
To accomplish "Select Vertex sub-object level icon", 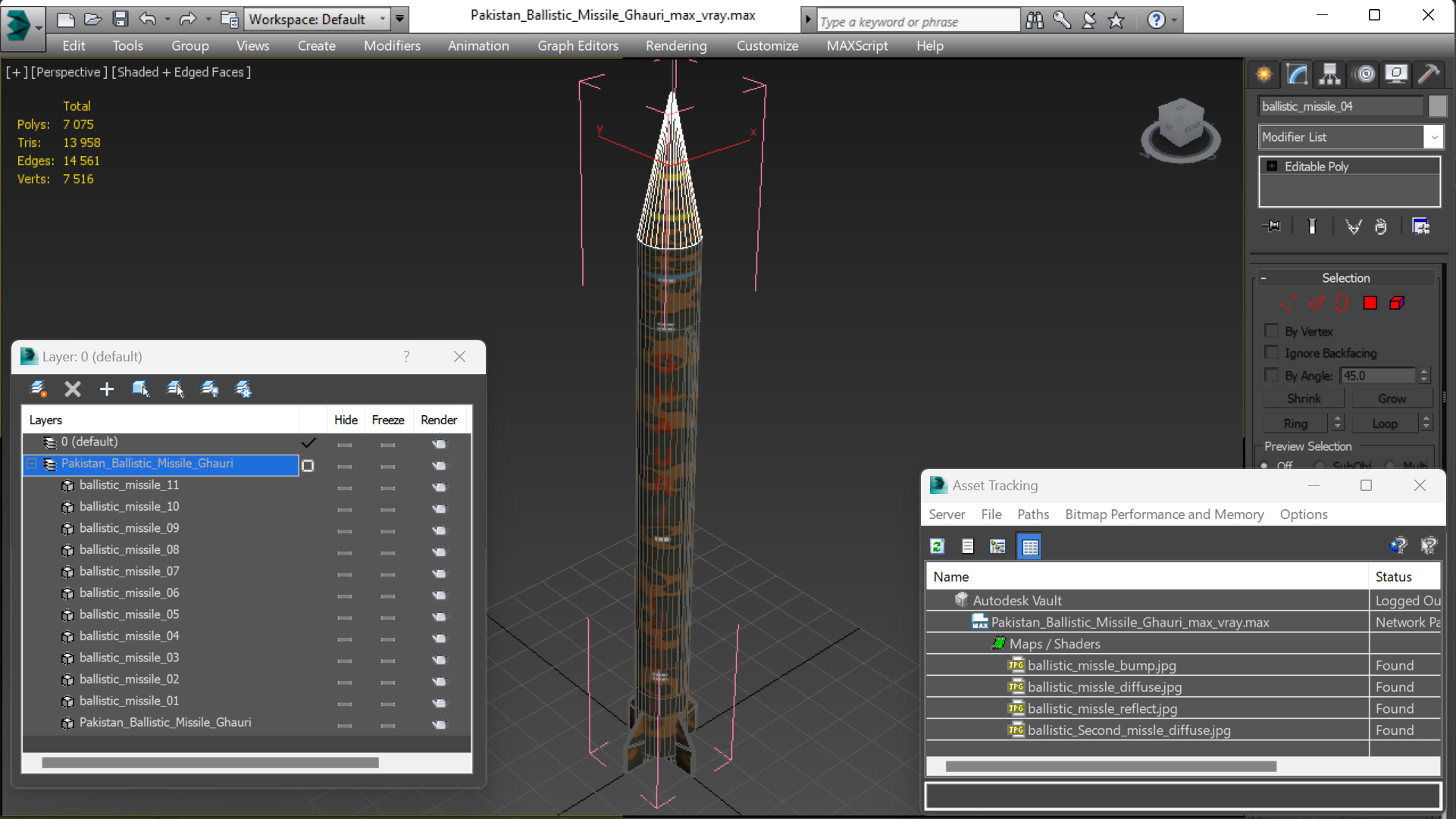I will (1288, 303).
